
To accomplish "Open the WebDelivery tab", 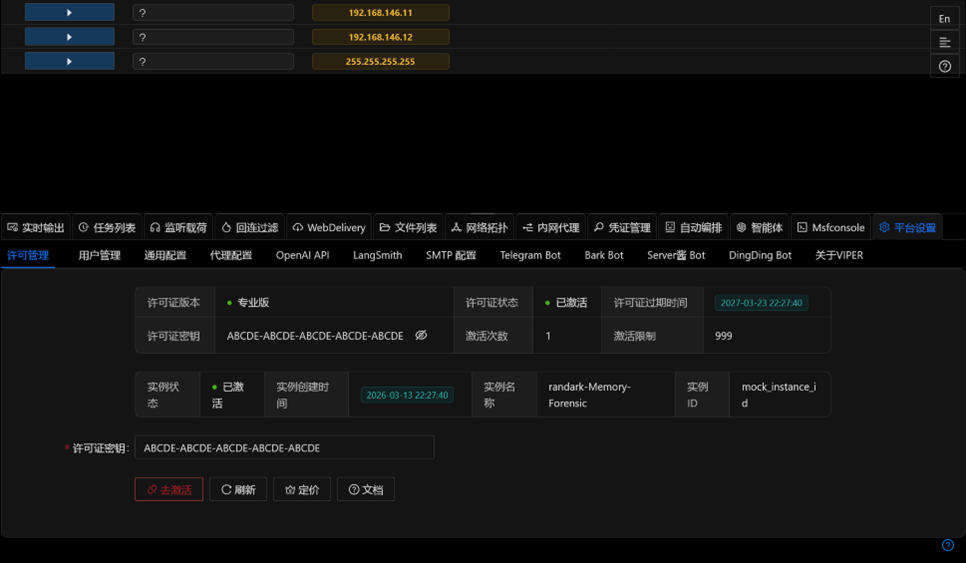I will pos(329,228).
